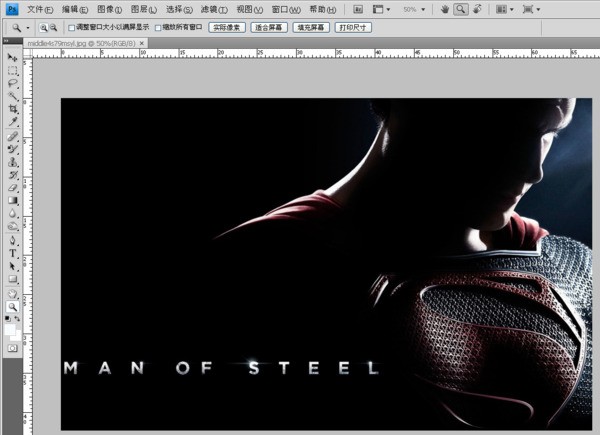Screen dimensions: 600x435
Task: Open the 图像 menu
Action: pos(109,9)
